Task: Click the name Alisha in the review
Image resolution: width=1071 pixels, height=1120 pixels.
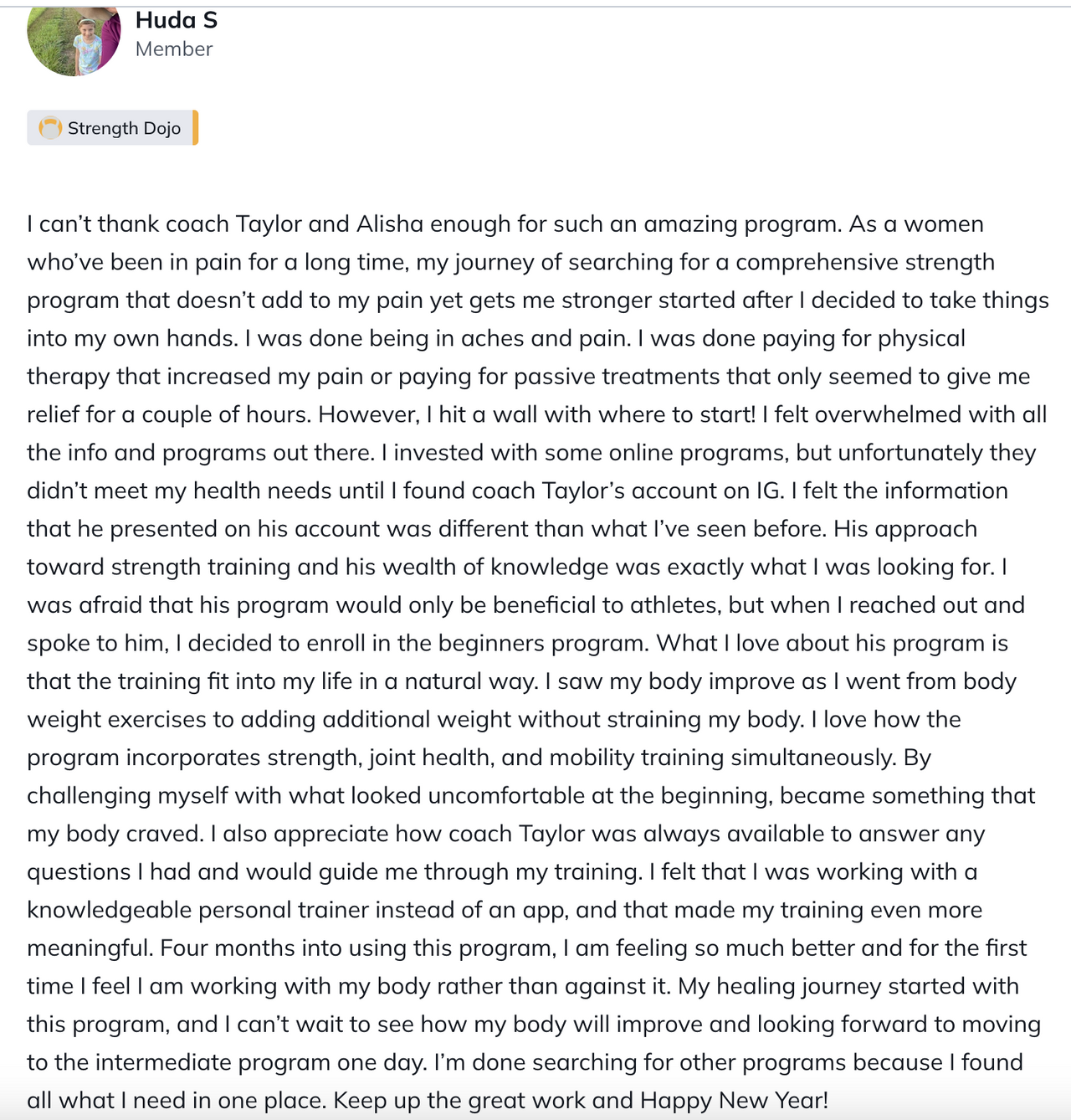Action: [x=391, y=224]
